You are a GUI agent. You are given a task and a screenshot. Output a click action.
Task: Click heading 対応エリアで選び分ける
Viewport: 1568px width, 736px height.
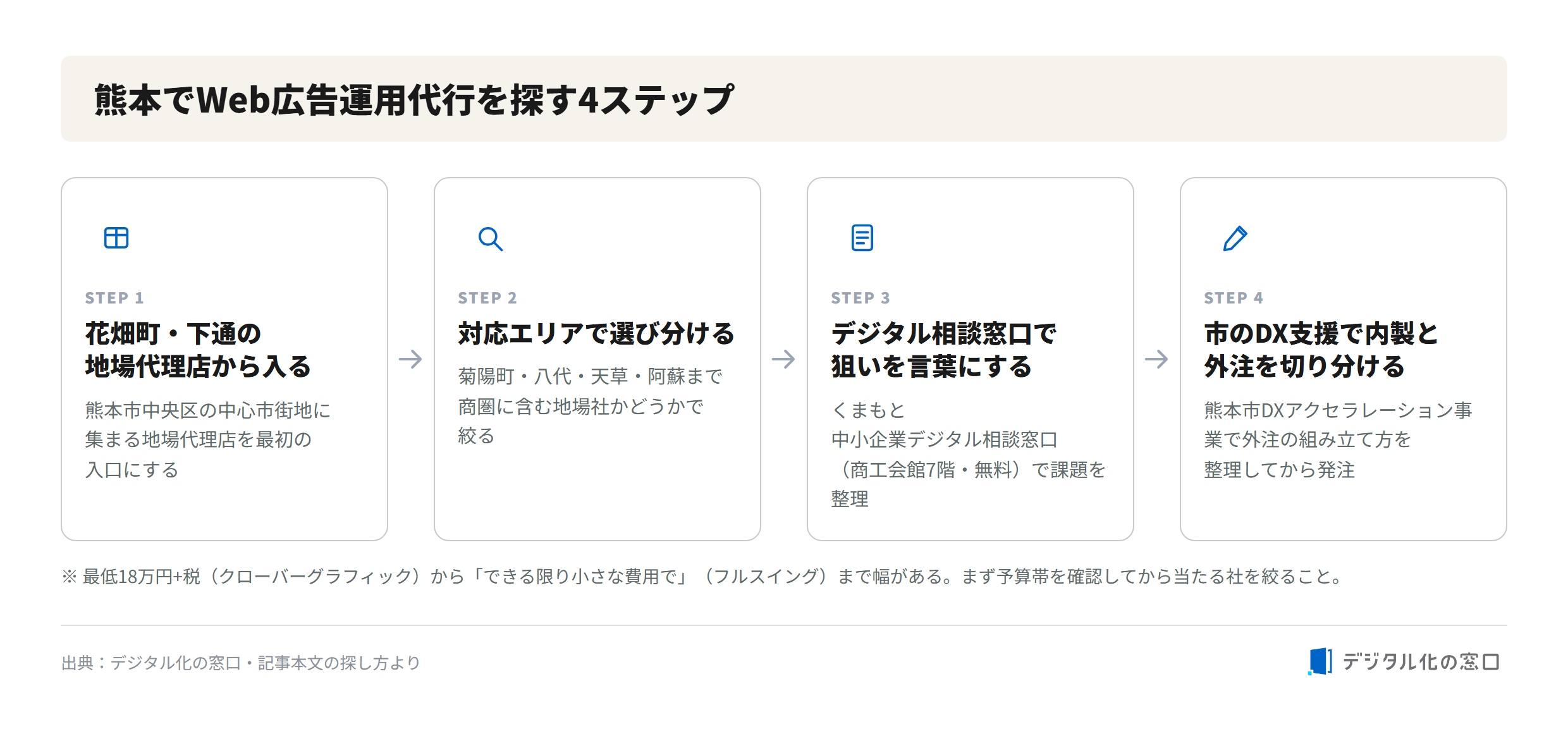(596, 333)
